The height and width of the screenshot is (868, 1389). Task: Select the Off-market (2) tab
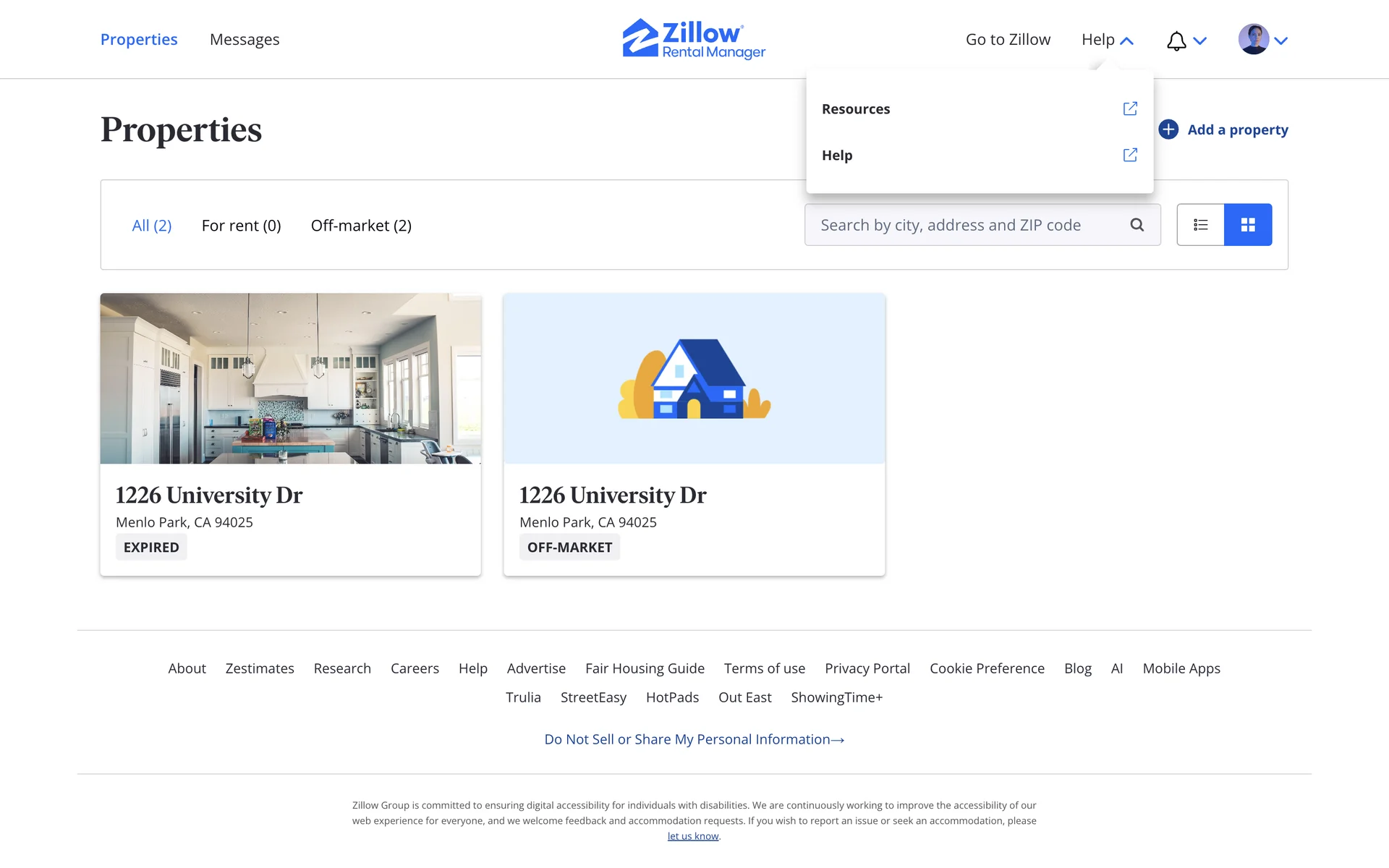click(361, 226)
